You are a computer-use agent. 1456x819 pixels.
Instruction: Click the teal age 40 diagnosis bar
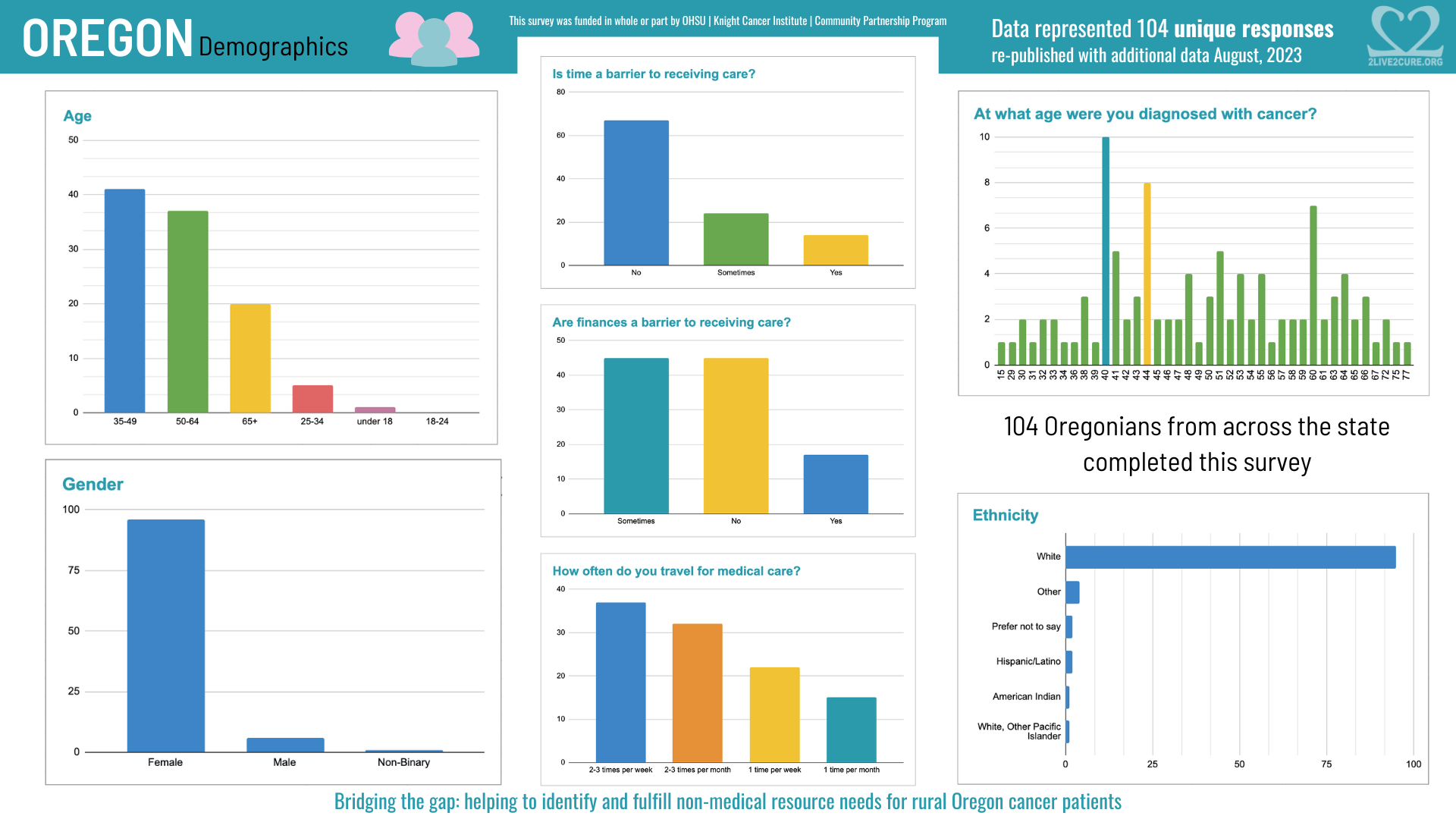coord(1106,250)
